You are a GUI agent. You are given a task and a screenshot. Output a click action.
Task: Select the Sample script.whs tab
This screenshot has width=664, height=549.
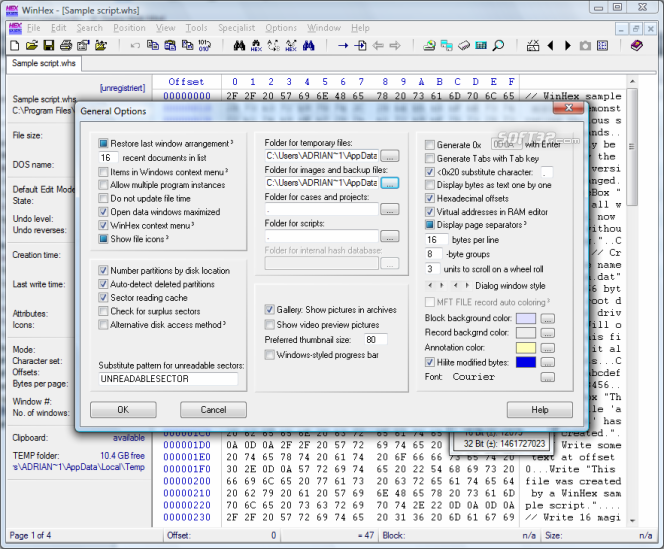[44, 63]
